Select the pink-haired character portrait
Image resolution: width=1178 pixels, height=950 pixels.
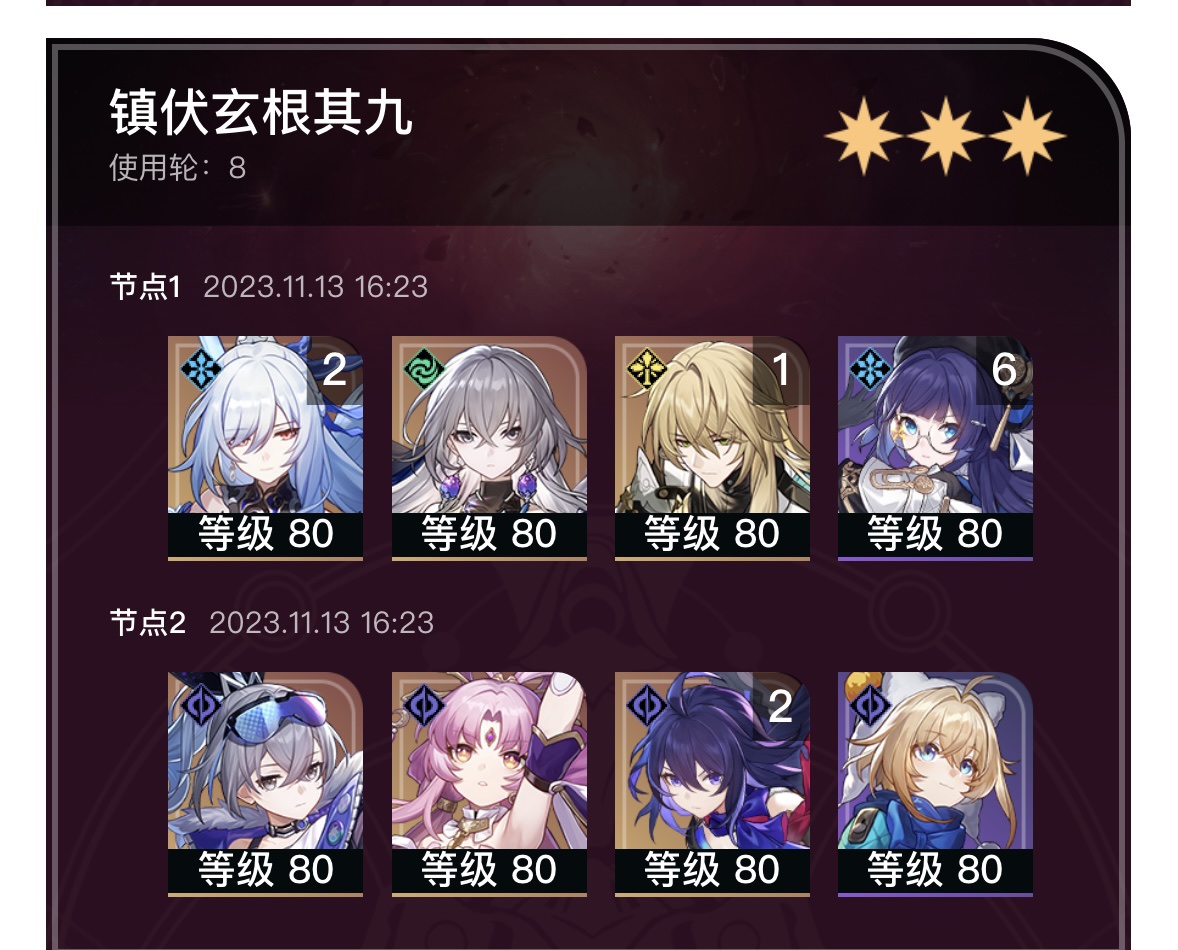click(488, 784)
